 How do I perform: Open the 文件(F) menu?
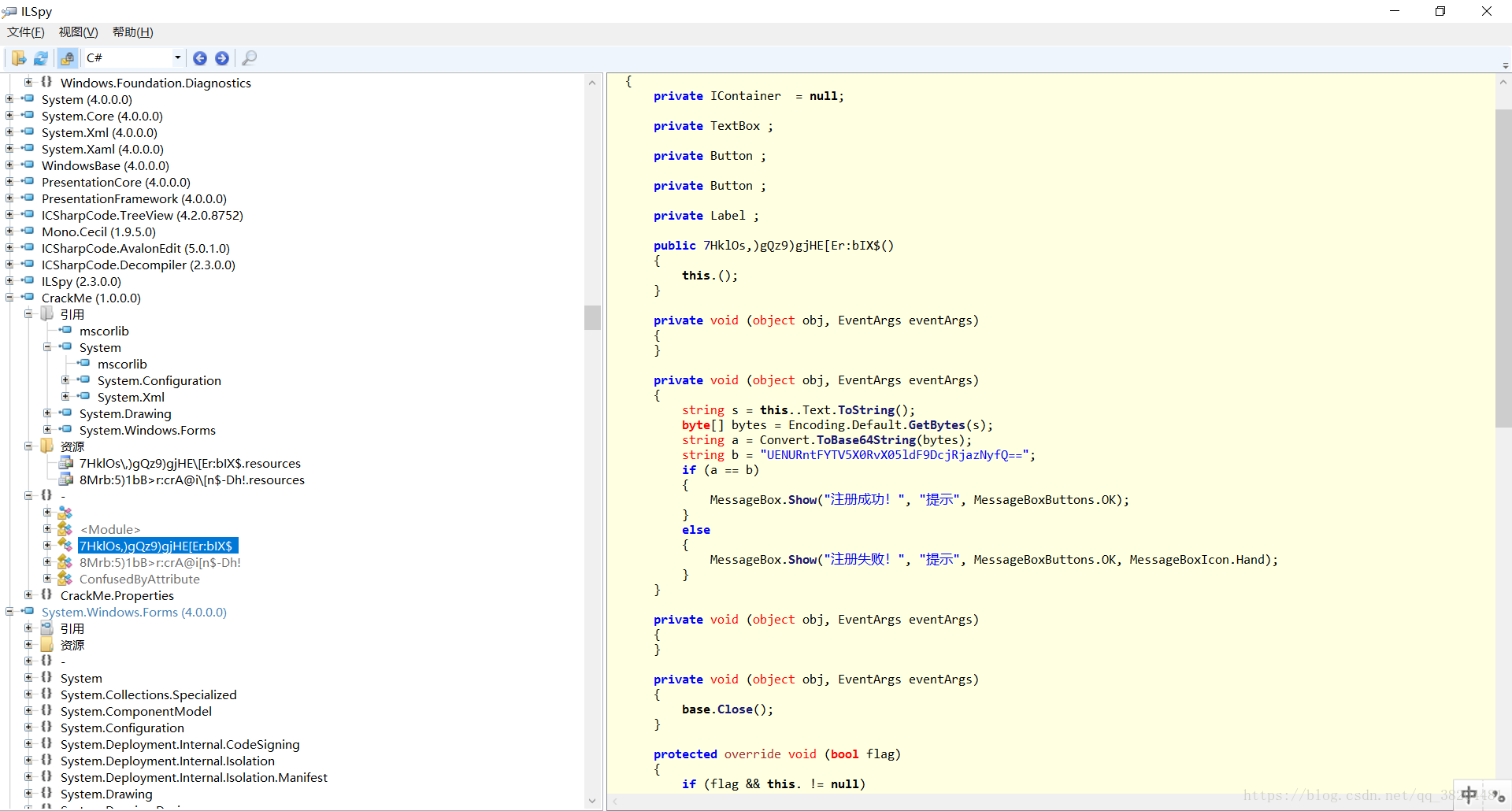26,32
